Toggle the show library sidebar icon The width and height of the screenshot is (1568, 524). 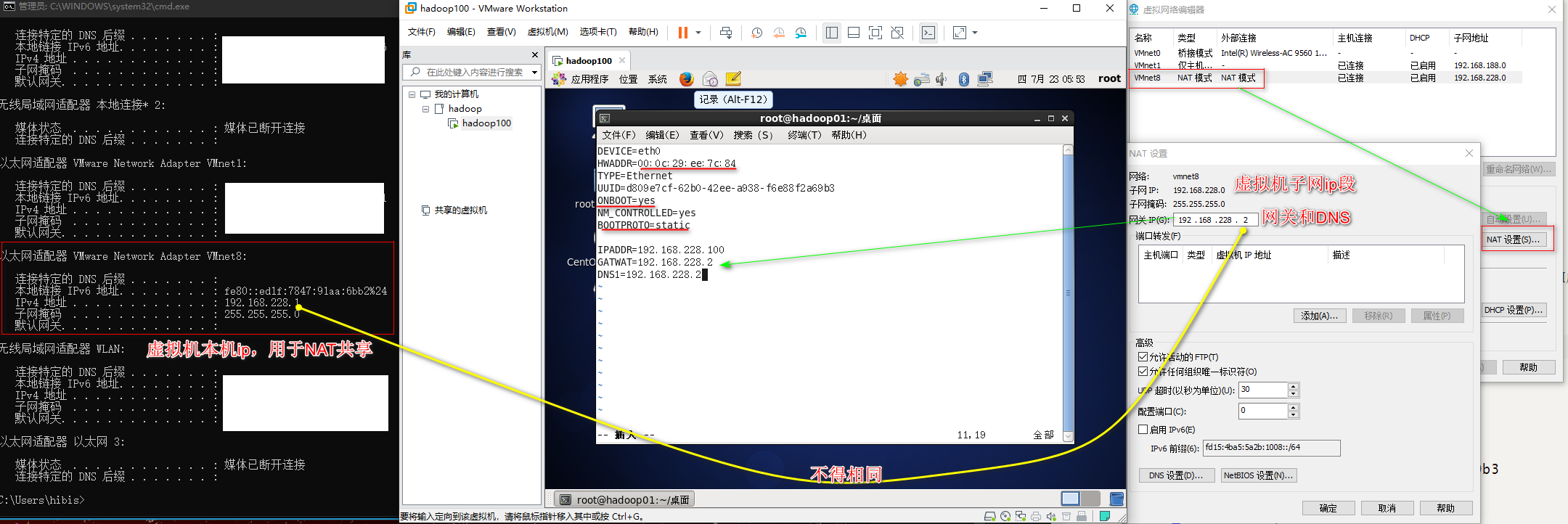coord(832,33)
